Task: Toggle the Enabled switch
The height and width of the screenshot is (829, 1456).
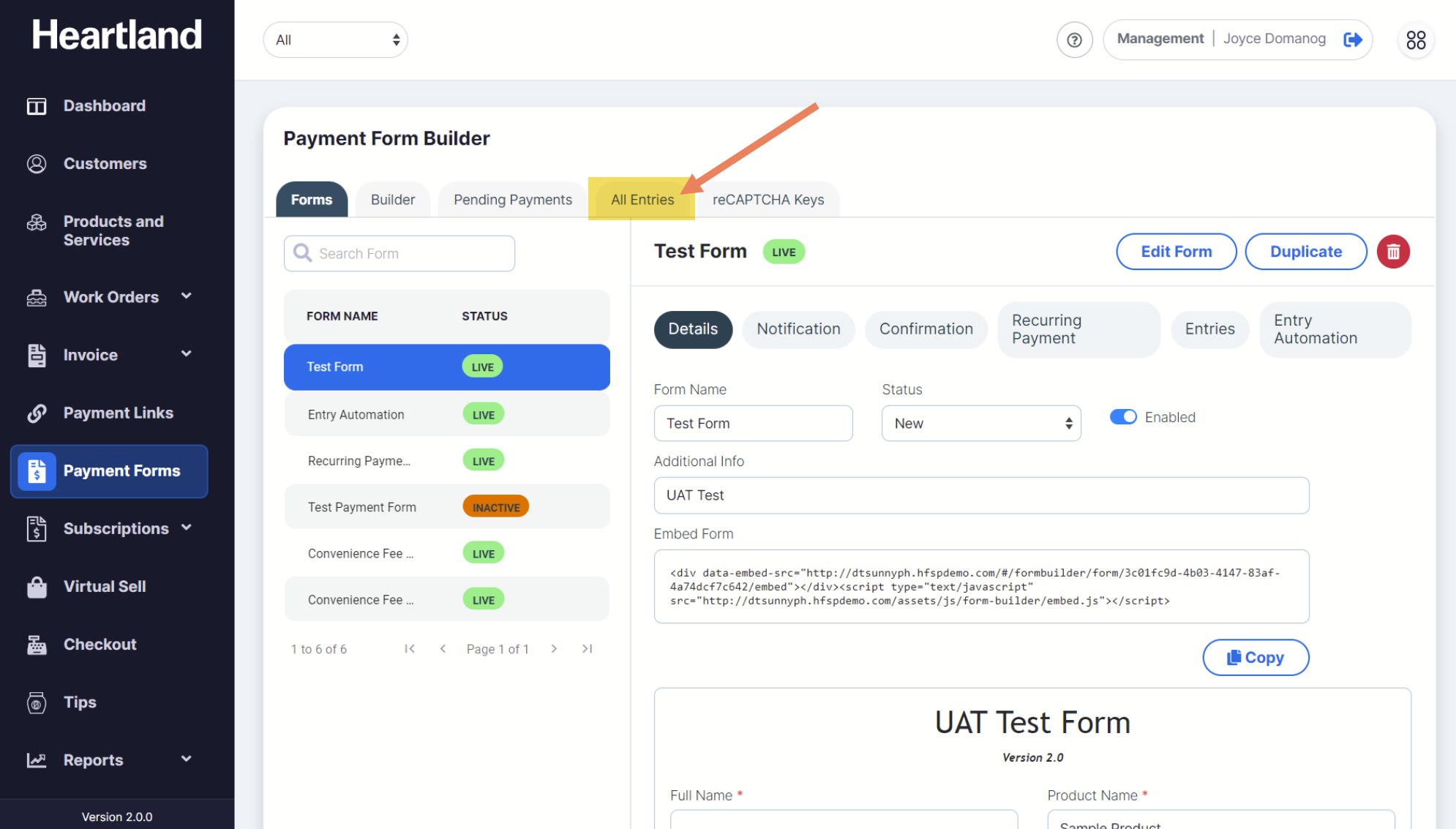Action: coord(1123,417)
